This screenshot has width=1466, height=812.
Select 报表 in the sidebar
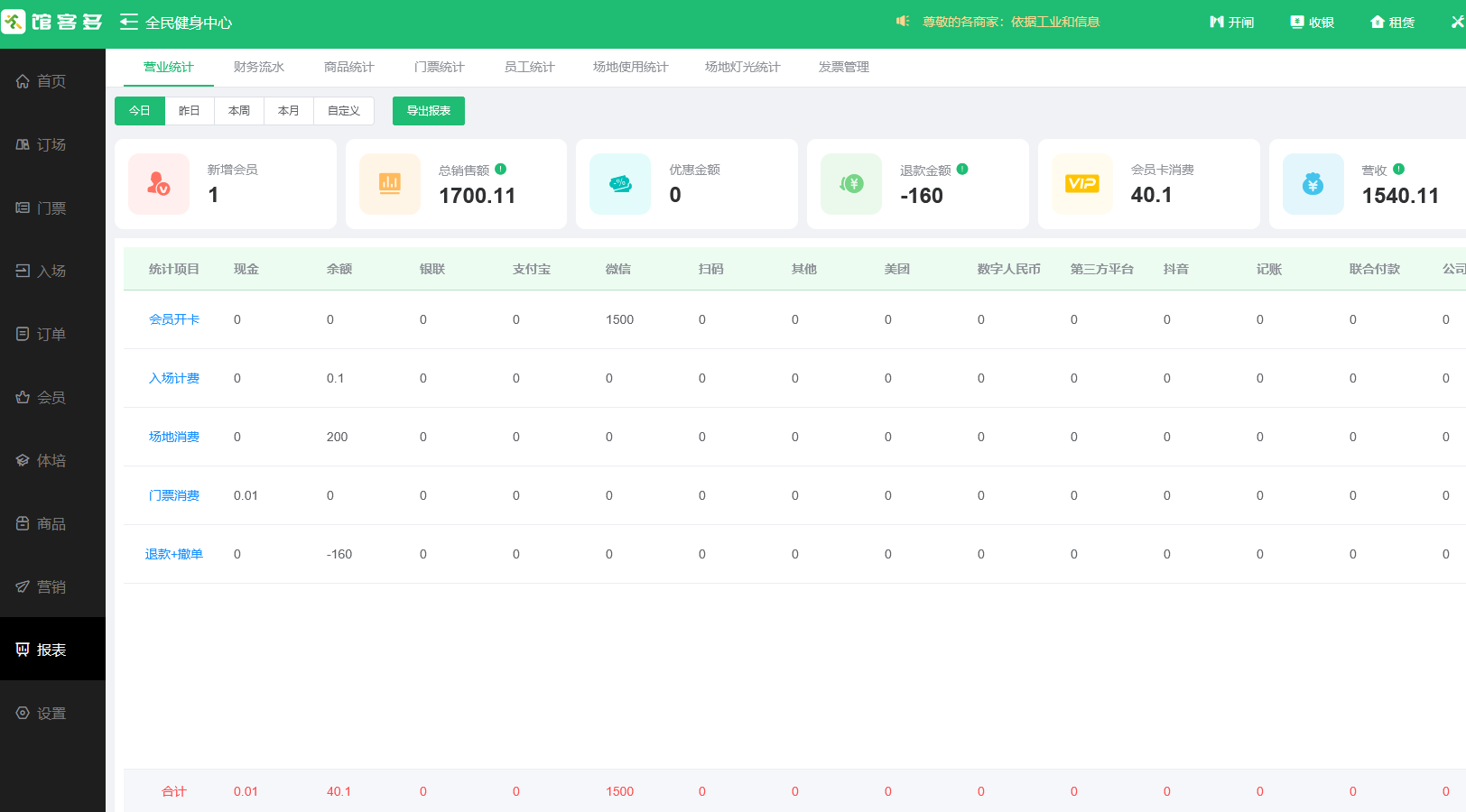(x=52, y=649)
